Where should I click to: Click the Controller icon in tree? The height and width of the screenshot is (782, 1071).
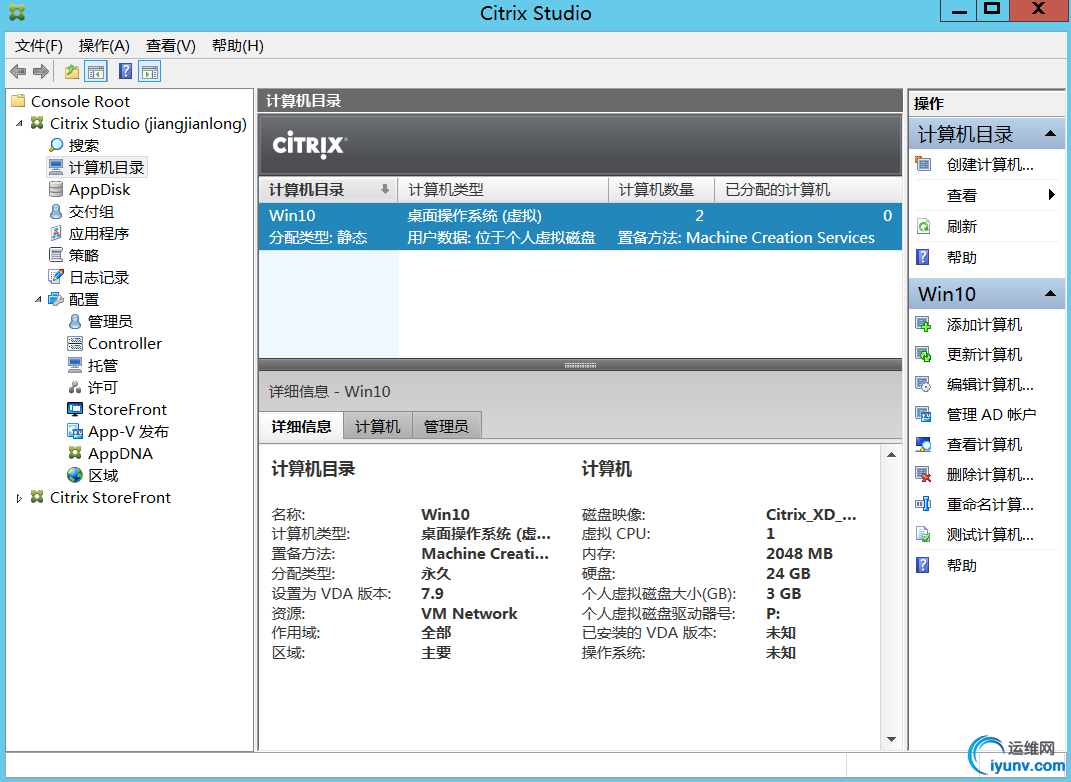click(x=75, y=344)
